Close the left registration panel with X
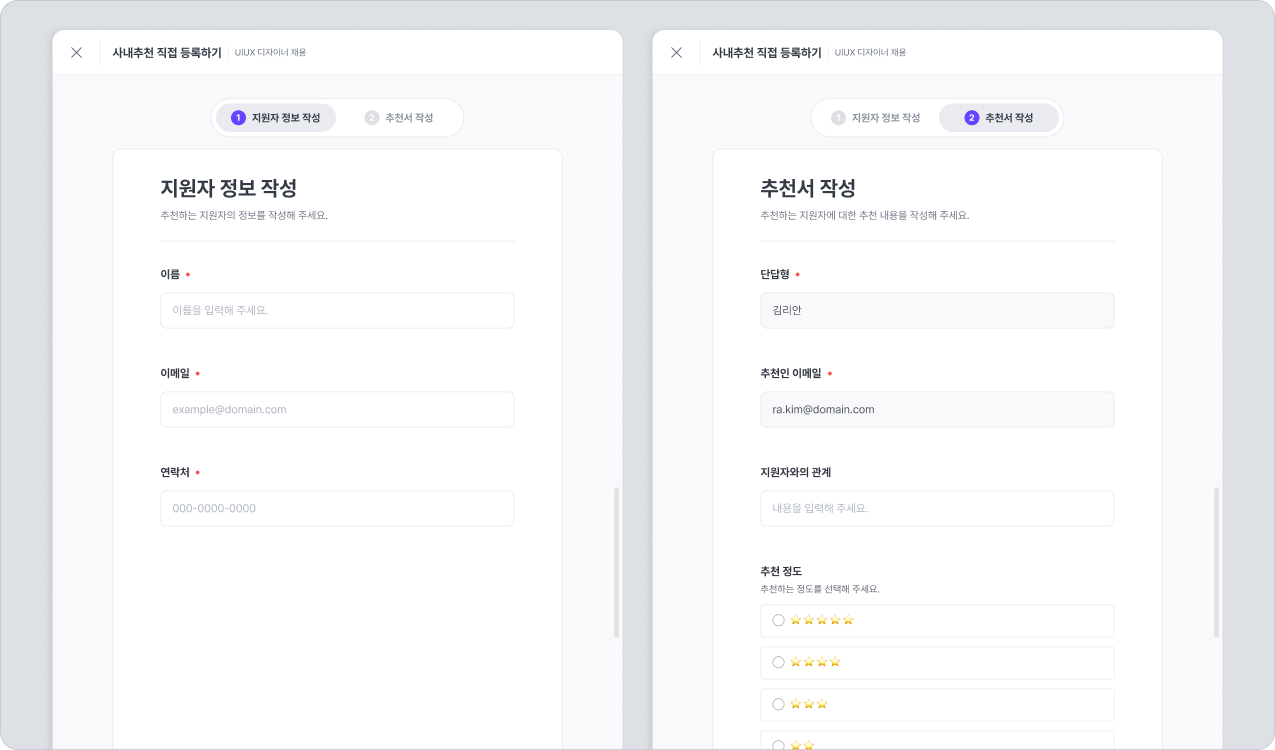The image size is (1275, 750). click(x=76, y=53)
